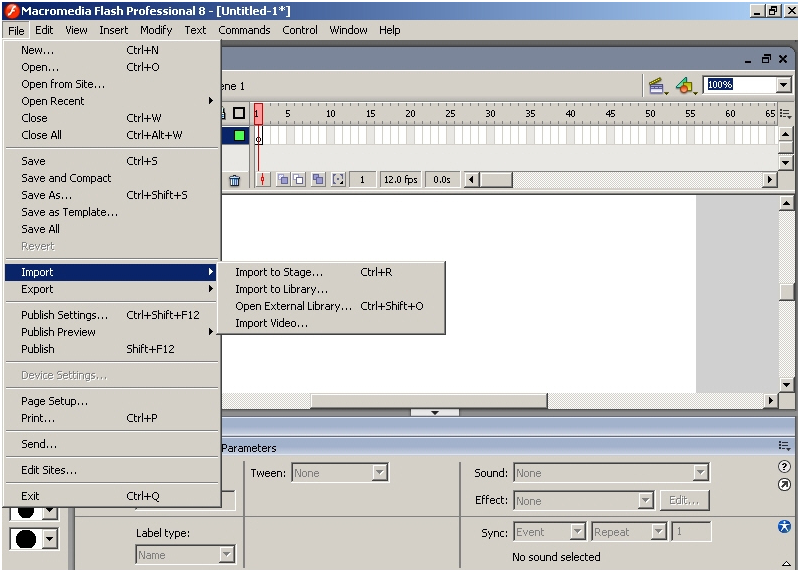This screenshot has width=798, height=572.
Task: Toggle the green layer outline color square
Action: click(x=239, y=135)
